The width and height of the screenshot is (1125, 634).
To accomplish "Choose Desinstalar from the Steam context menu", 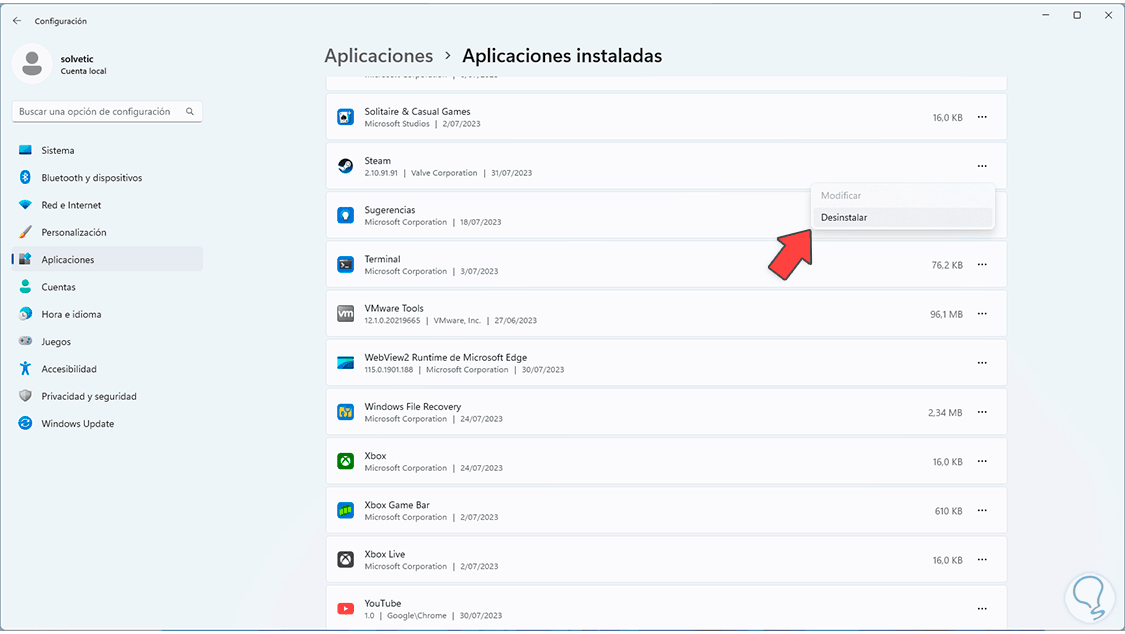I will [903, 217].
